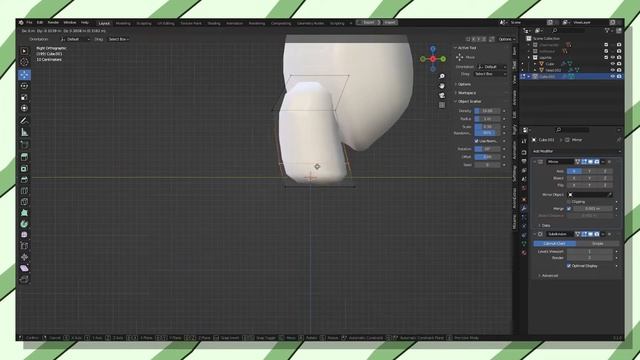640x360 pixels.
Task: Click the Mirror Object field
Action: 589,195
